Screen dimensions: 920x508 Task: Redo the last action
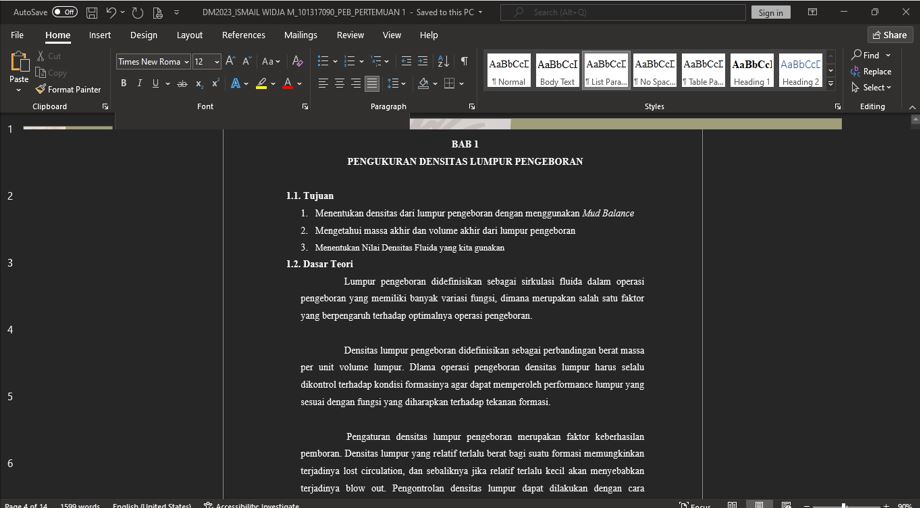point(137,12)
